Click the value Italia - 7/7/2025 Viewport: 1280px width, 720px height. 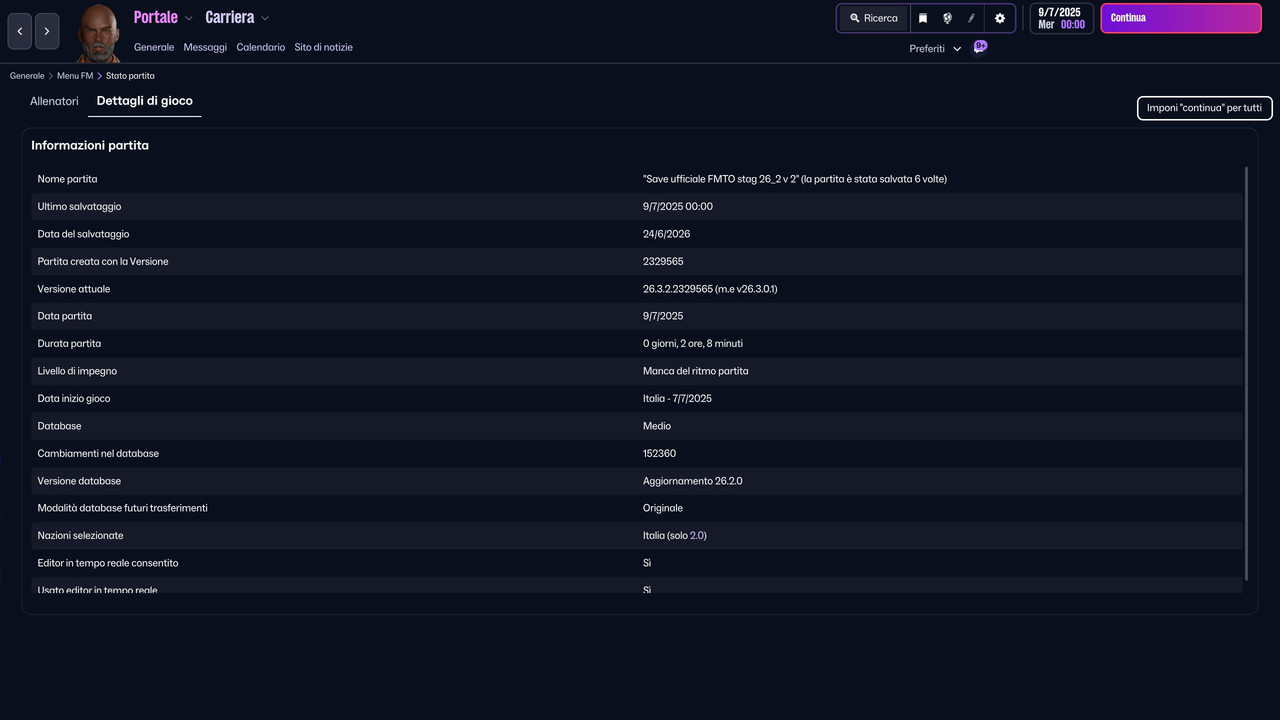click(677, 399)
